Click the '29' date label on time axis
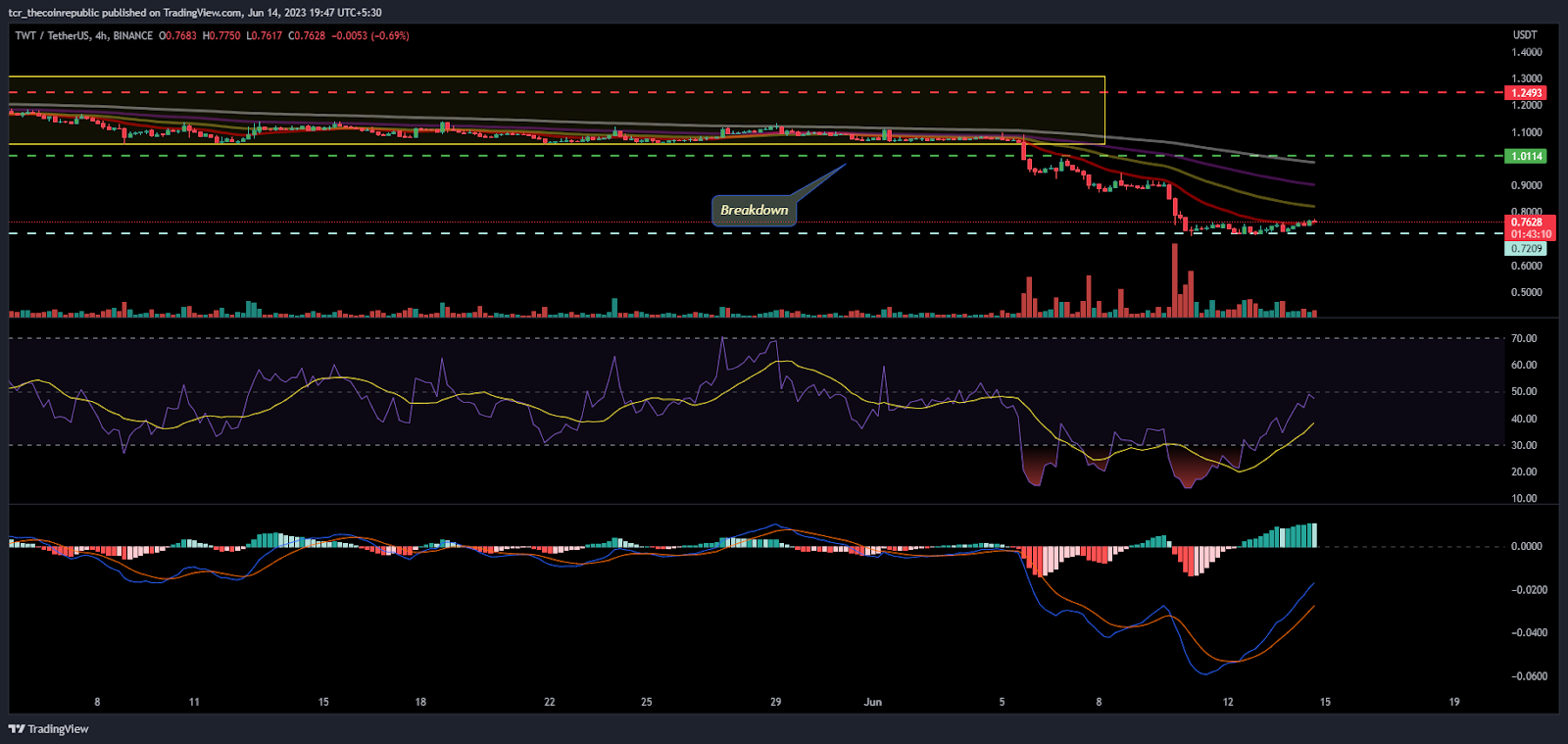 click(x=776, y=702)
